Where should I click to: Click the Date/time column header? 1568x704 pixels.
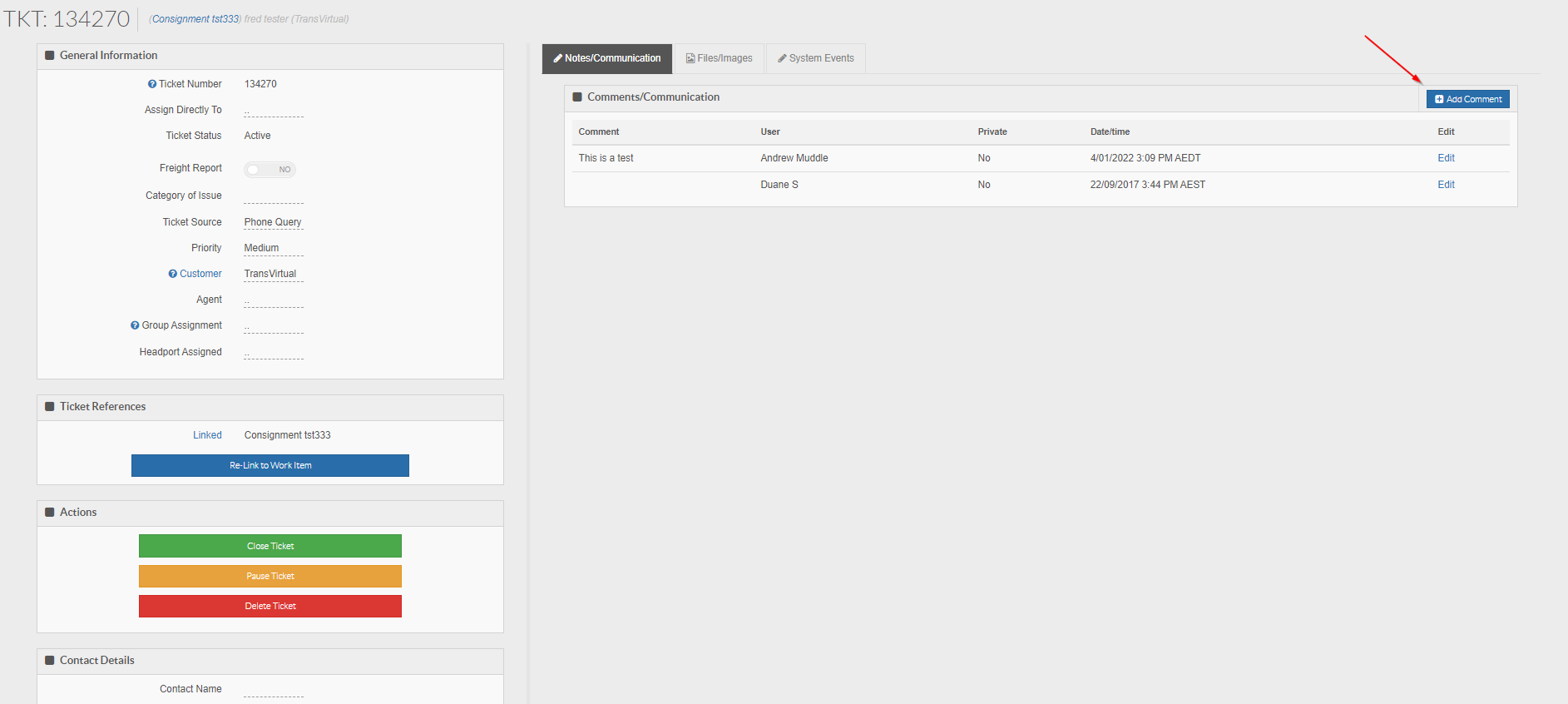pos(1110,131)
